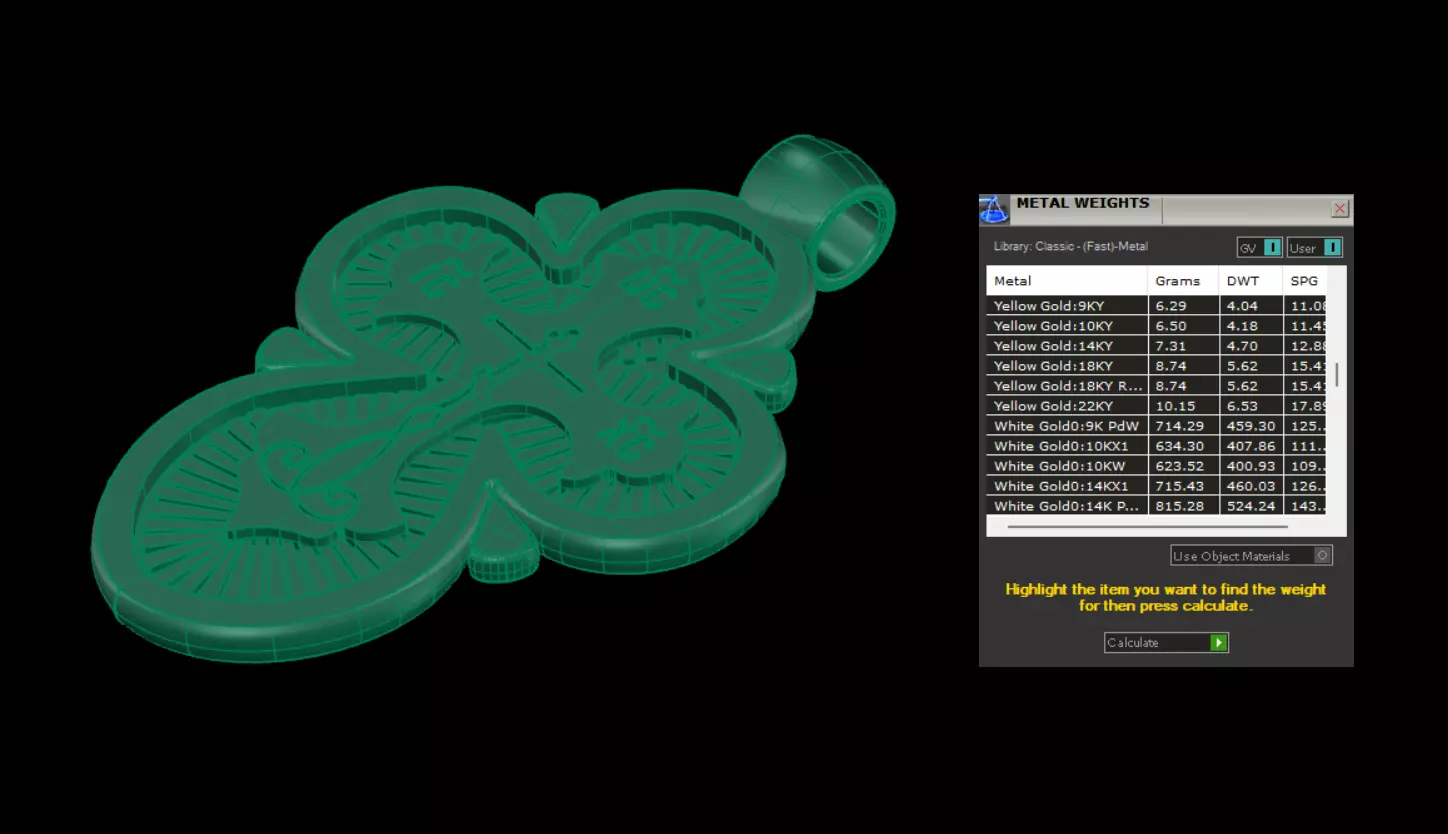Select the White Gold0:10KX1 row
This screenshot has width=1448, height=834.
[1156, 446]
